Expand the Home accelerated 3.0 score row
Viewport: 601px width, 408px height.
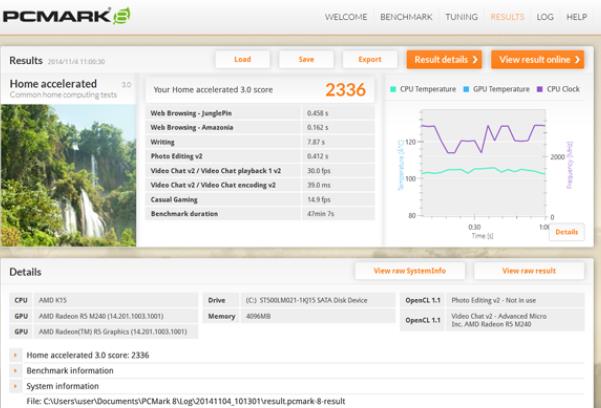88,355
